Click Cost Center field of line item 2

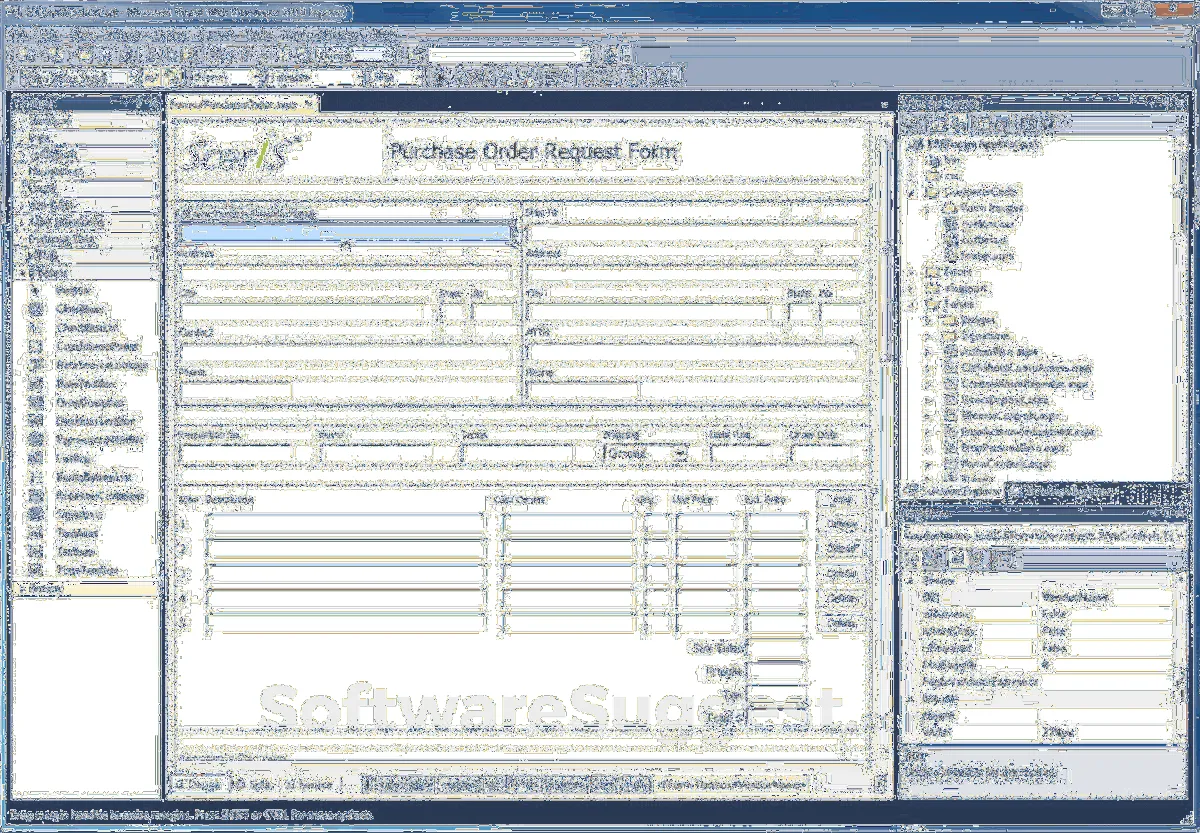pos(568,549)
